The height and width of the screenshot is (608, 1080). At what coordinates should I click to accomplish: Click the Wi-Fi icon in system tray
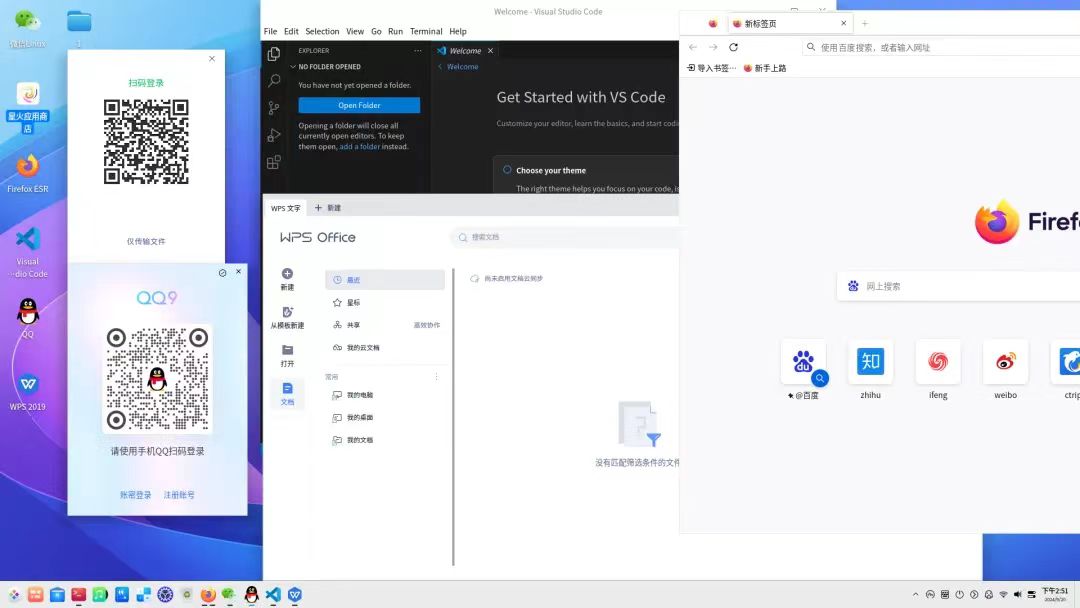[1003, 594]
